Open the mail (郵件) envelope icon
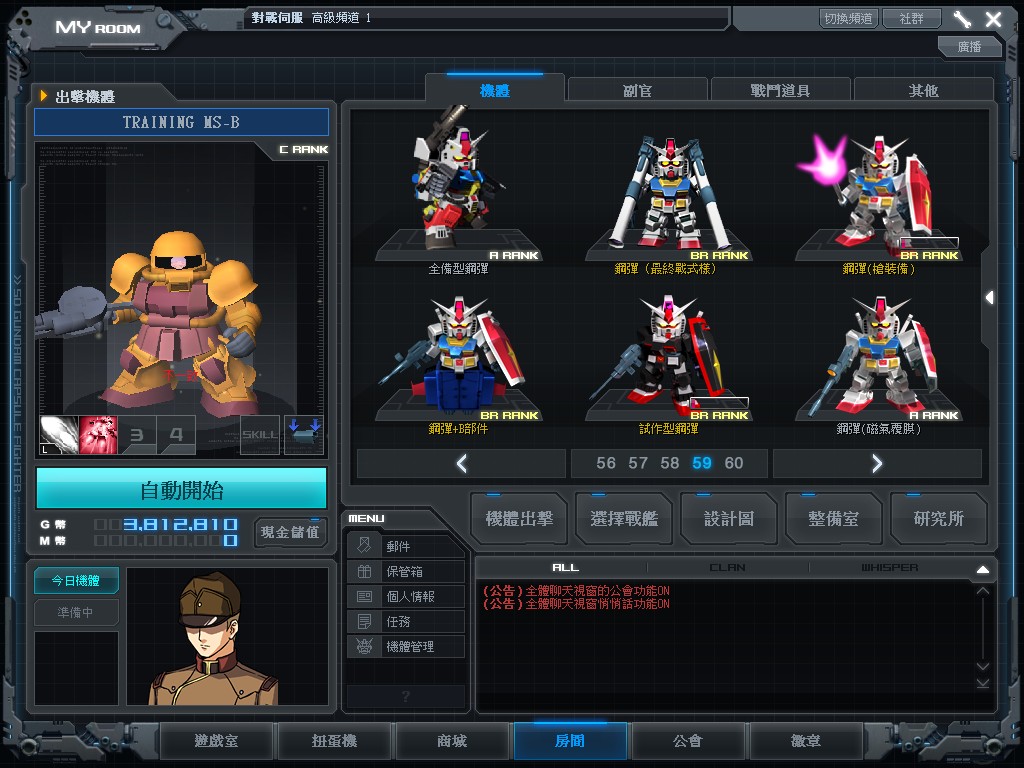Screen dimensions: 1024x768 click(364, 546)
